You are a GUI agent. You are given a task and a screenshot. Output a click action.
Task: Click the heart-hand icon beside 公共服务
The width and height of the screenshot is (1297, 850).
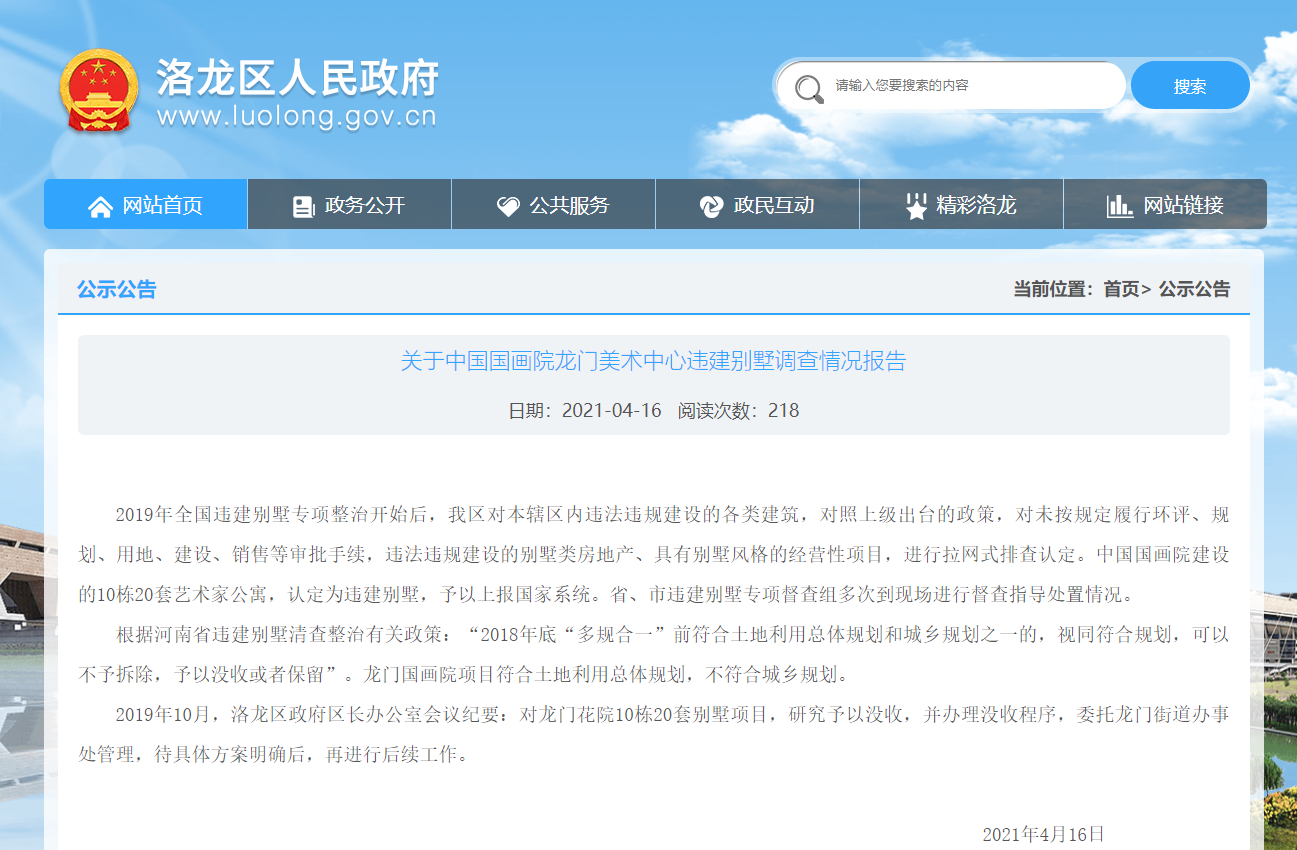508,206
